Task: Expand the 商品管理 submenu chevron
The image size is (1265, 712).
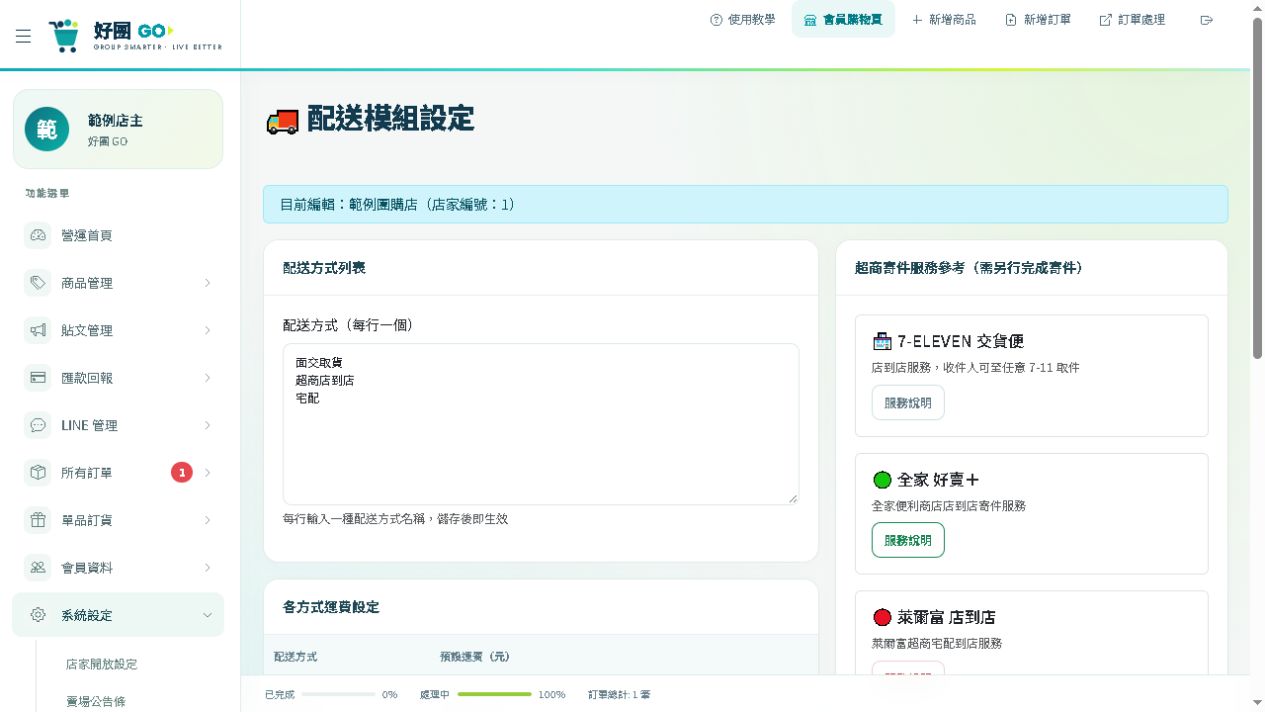Action: (x=207, y=283)
